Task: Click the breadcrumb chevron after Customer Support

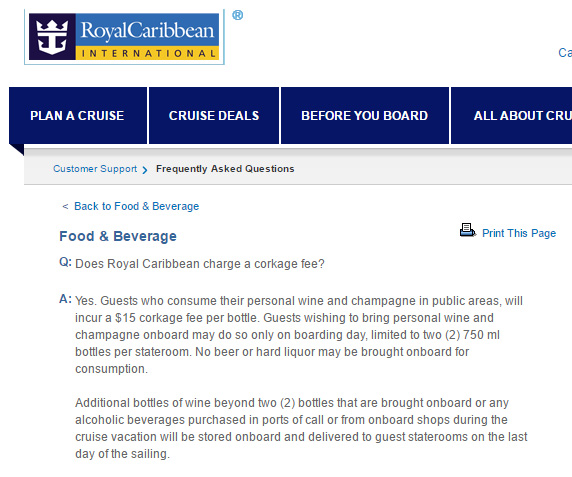Action: click(x=145, y=170)
